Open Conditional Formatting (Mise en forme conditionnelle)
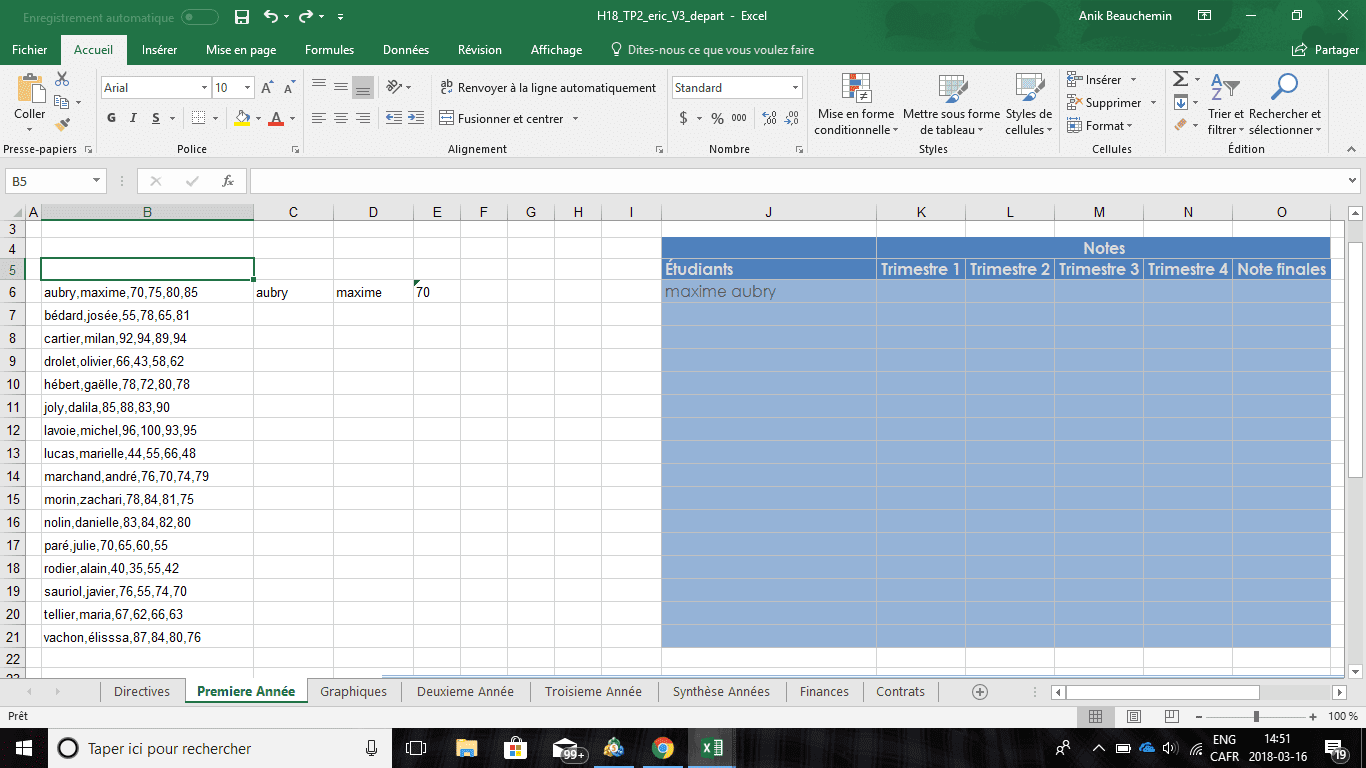 (x=855, y=104)
